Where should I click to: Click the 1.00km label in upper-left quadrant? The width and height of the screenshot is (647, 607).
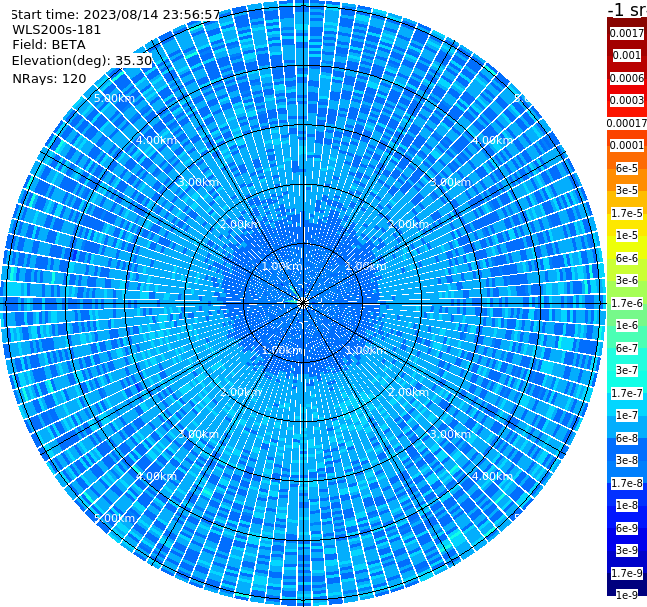(x=282, y=266)
